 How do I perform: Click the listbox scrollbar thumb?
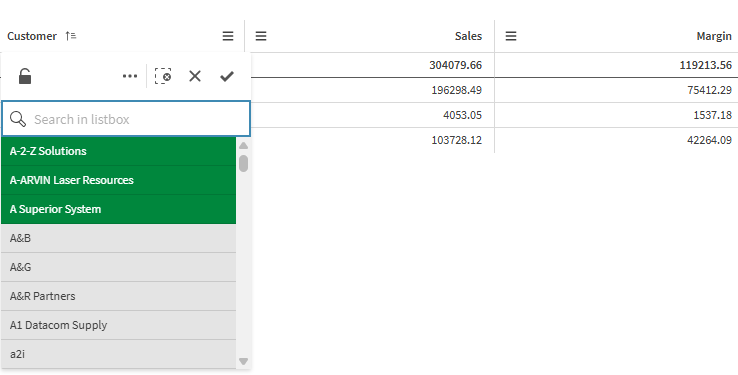[x=243, y=163]
